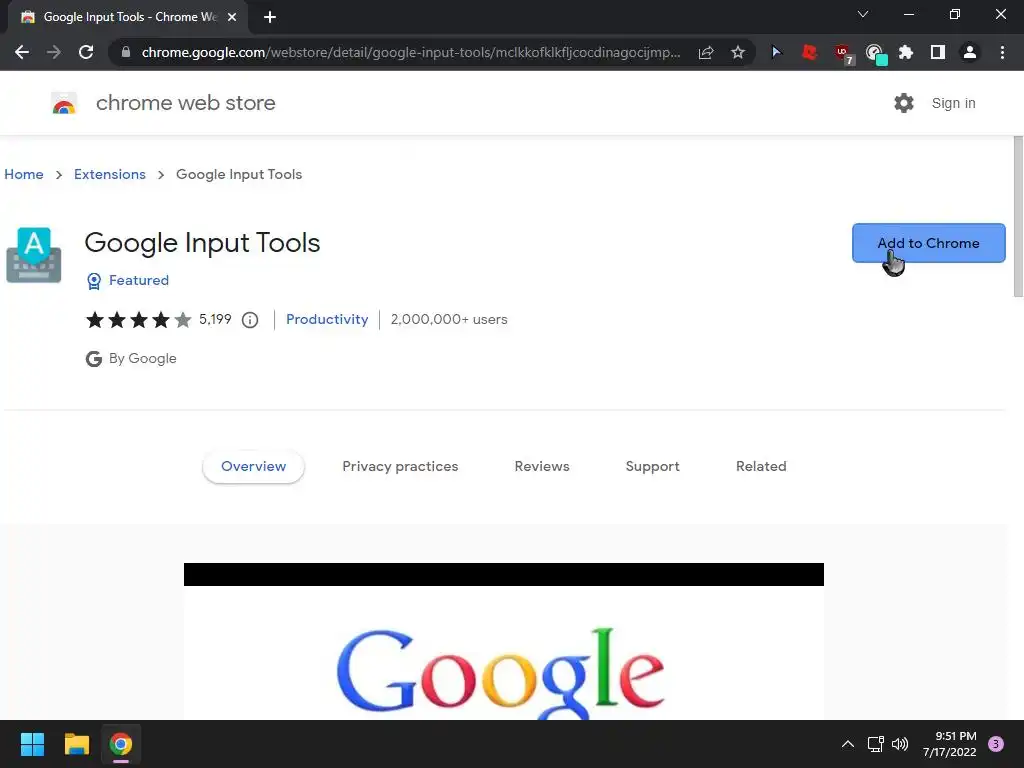The image size is (1024, 768).
Task: Open Chrome profile avatar
Action: 970,52
